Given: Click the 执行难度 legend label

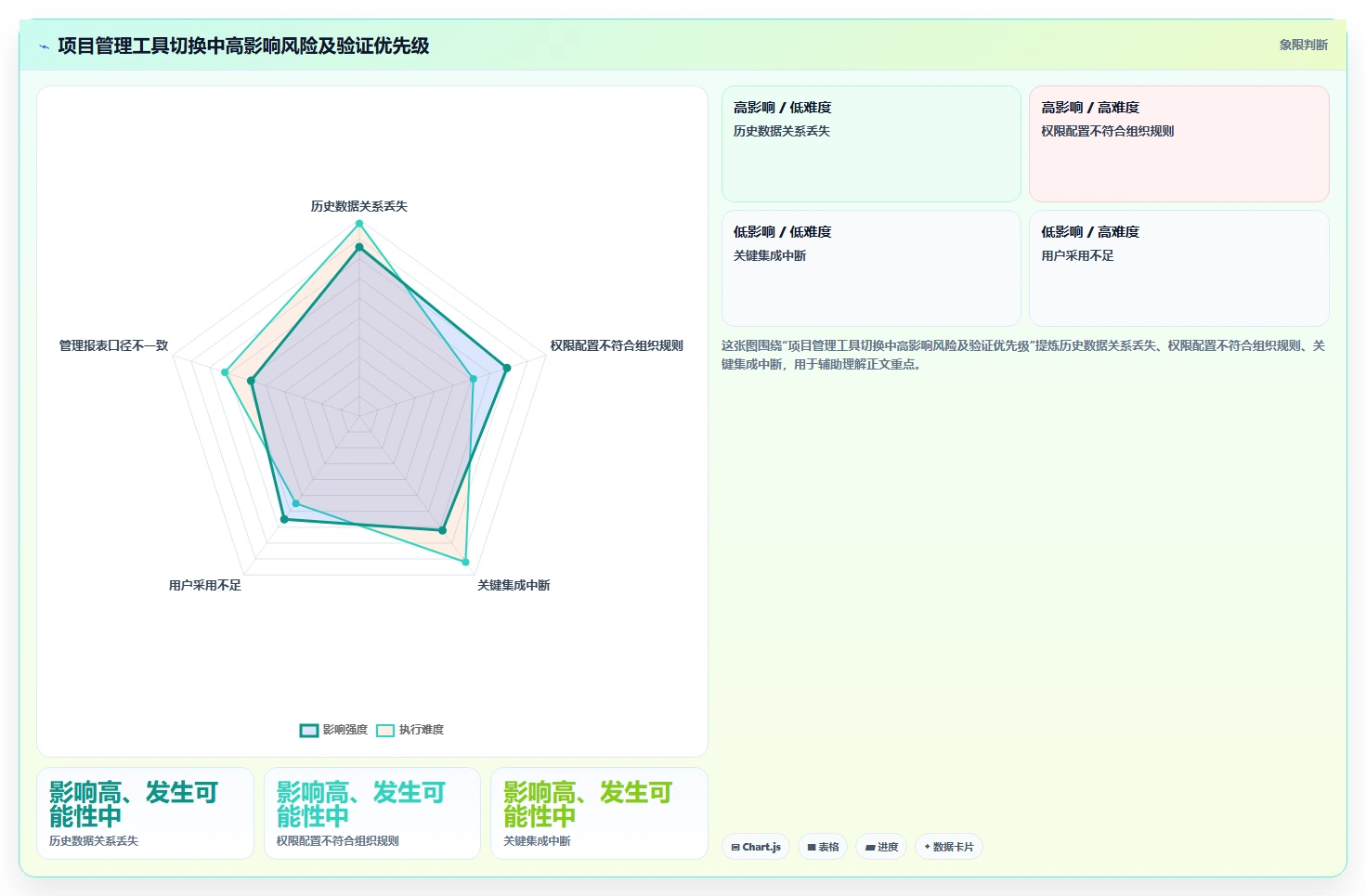Looking at the screenshot, I should click(x=422, y=730).
